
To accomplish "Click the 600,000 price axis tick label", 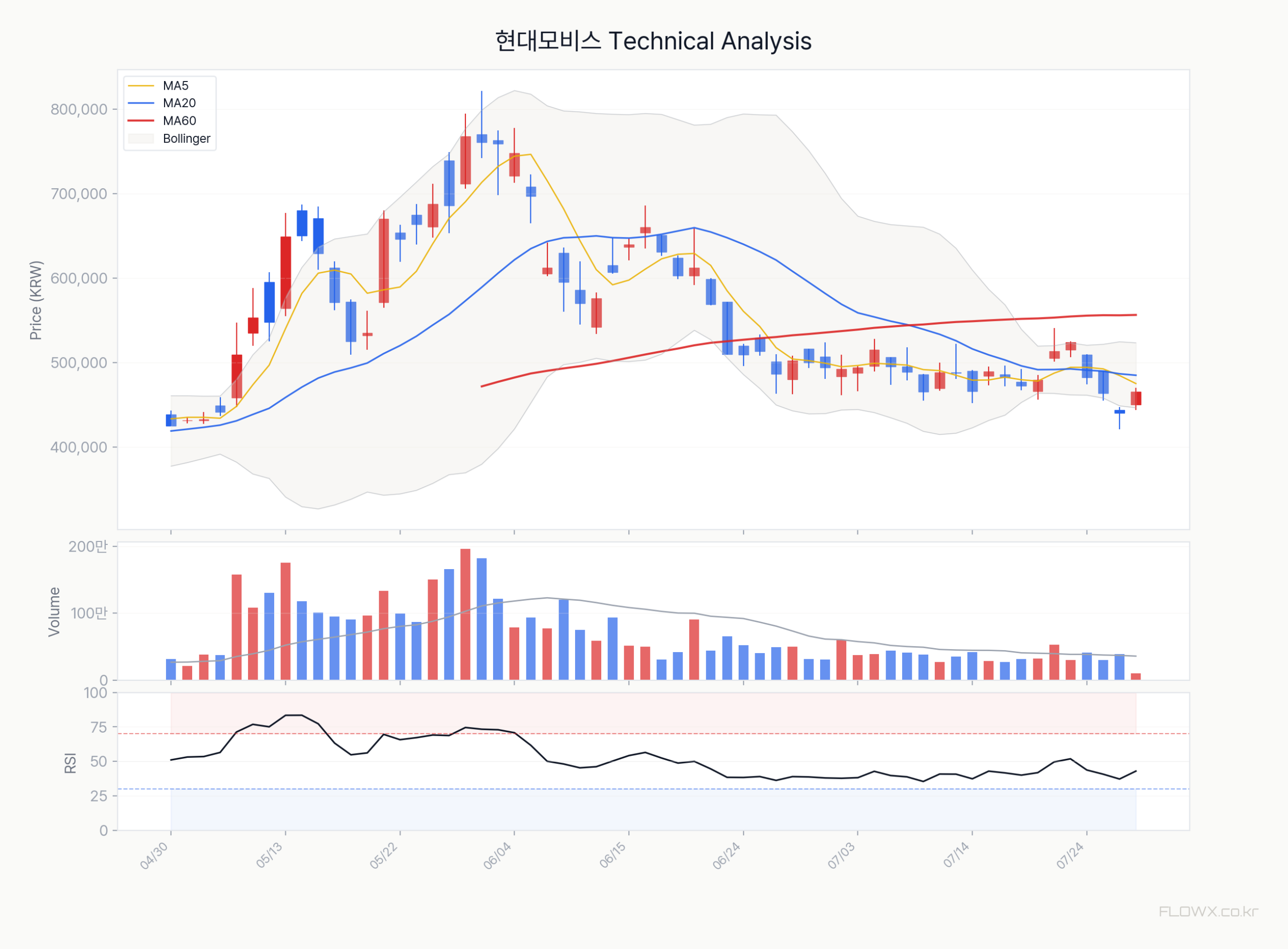I will [x=78, y=278].
